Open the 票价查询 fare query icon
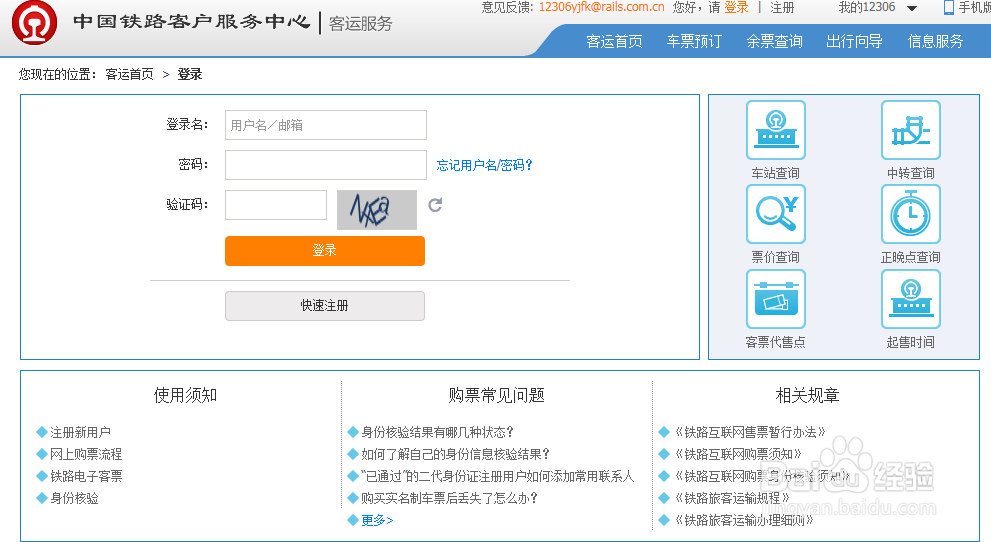 (775, 214)
